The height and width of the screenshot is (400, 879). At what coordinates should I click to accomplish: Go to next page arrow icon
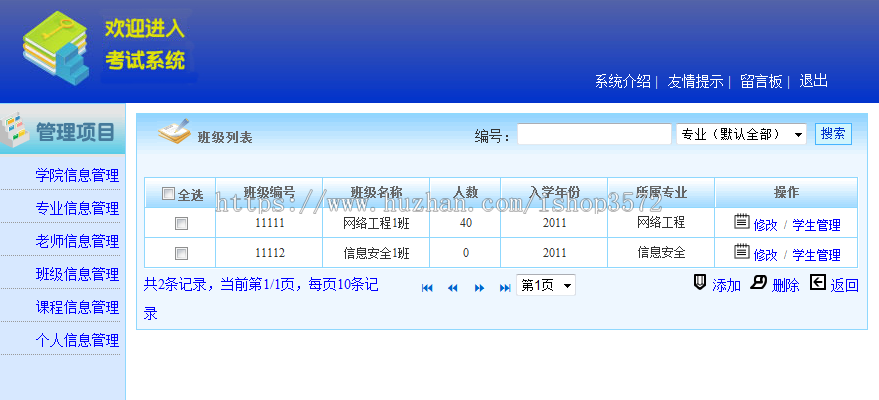point(479,288)
